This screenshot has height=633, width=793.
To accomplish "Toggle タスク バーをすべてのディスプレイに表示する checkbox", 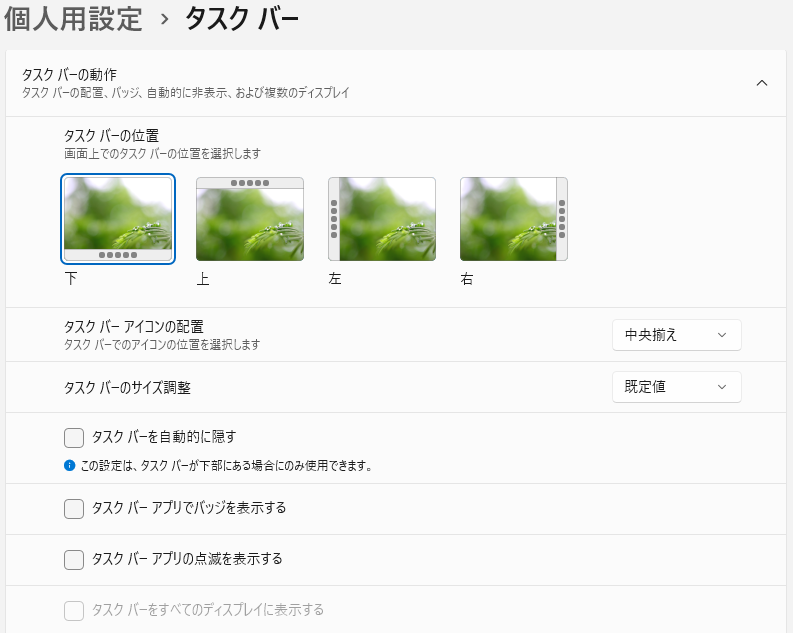I will click(74, 611).
